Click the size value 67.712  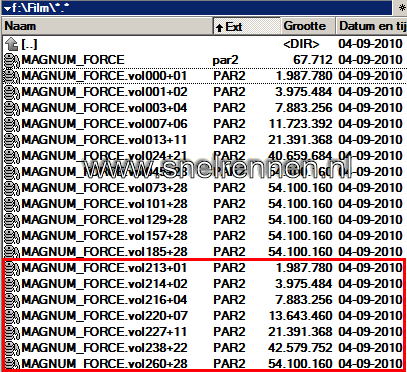click(313, 60)
